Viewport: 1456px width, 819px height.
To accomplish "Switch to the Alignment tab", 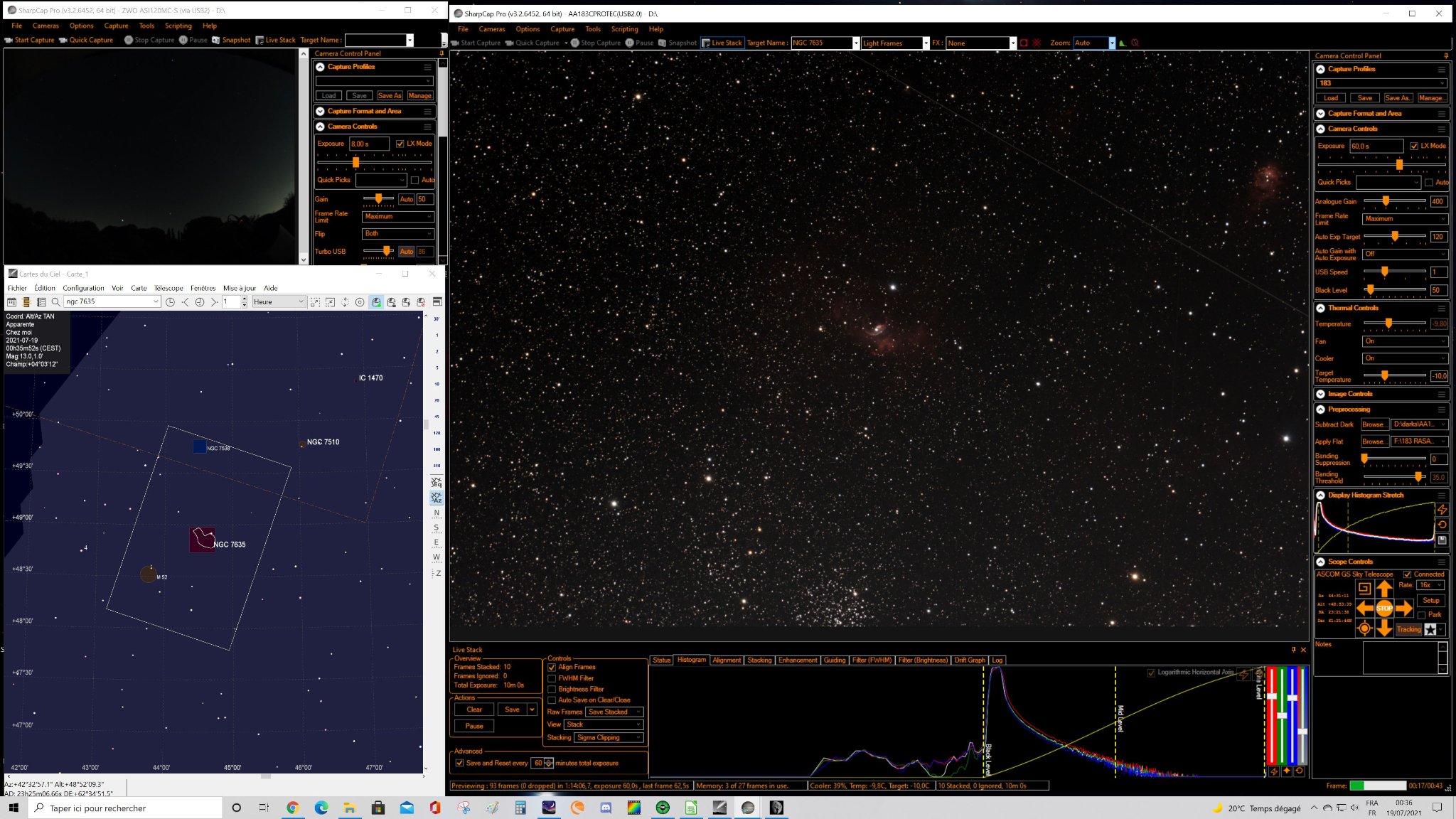I will [x=727, y=660].
